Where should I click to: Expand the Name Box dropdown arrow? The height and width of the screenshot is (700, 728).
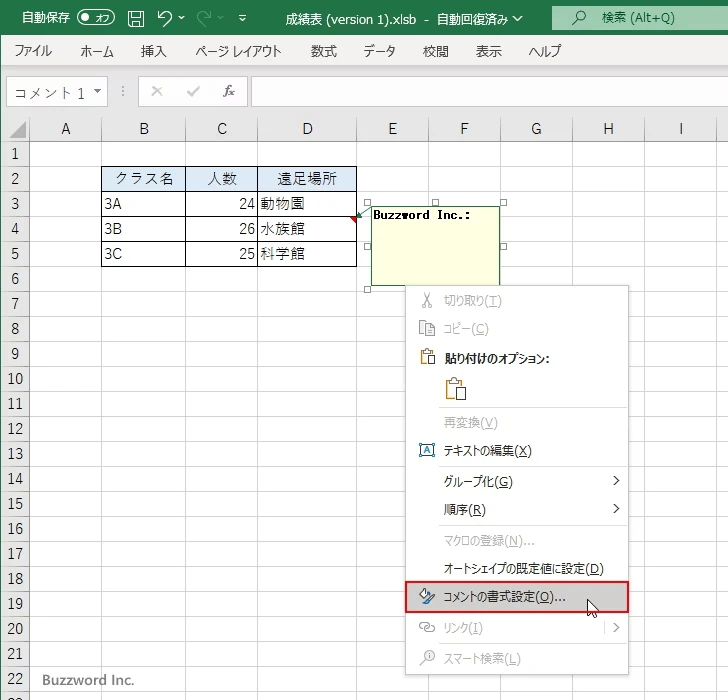(98, 91)
